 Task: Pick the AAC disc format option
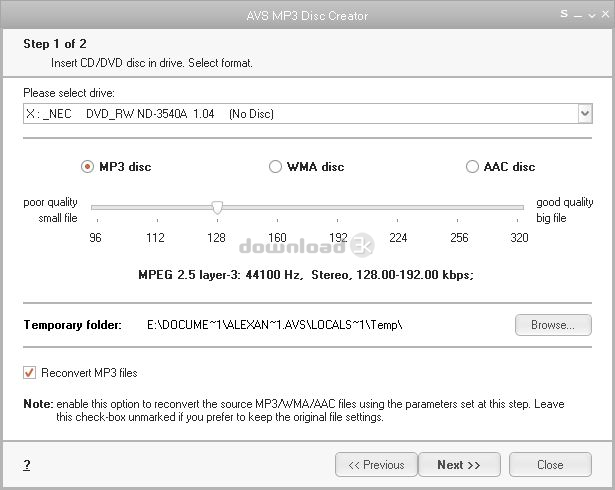(x=472, y=167)
